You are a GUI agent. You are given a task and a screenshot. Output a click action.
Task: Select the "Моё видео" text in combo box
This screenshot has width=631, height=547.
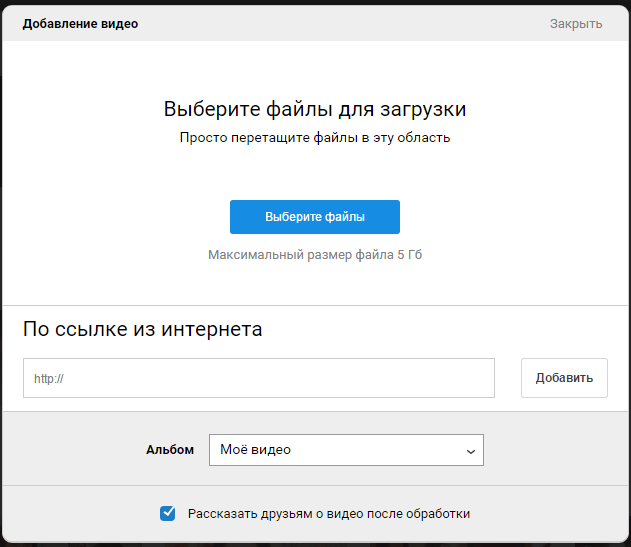coord(255,449)
